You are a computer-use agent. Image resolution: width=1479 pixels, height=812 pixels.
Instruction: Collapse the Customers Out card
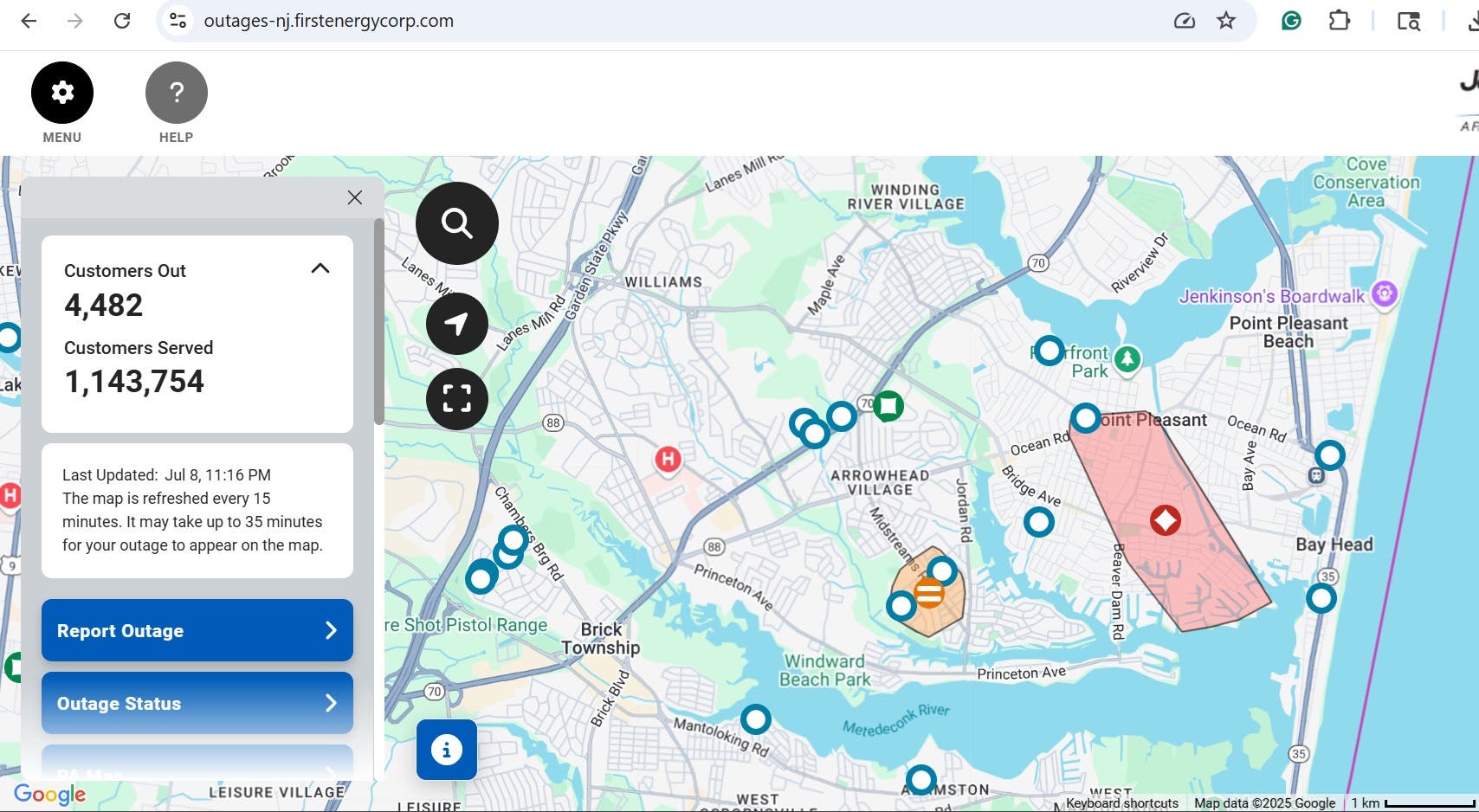coord(320,268)
